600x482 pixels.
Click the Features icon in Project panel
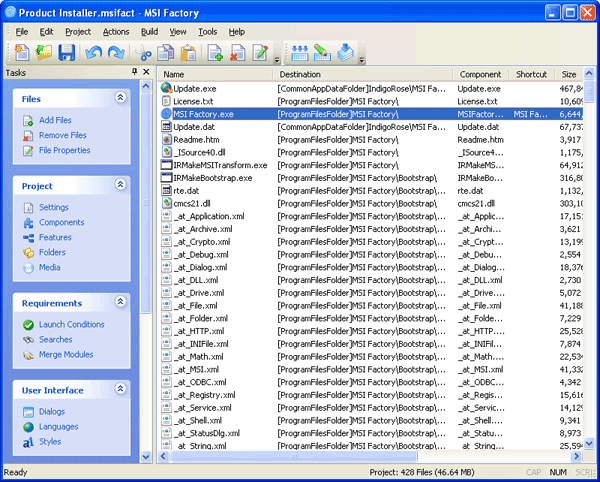pos(28,238)
